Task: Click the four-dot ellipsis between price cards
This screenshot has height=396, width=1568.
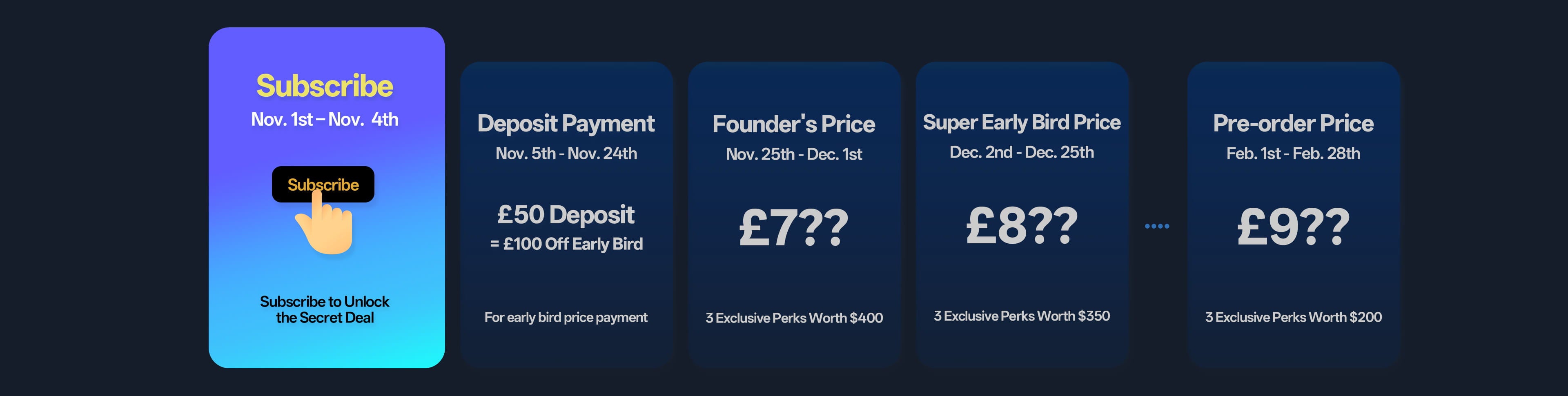Action: 1156,226
